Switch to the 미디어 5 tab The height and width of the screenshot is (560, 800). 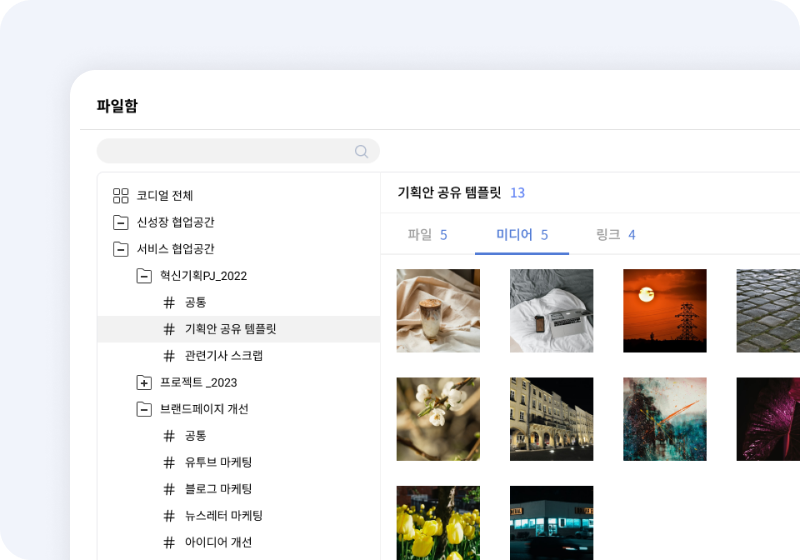[522, 235]
